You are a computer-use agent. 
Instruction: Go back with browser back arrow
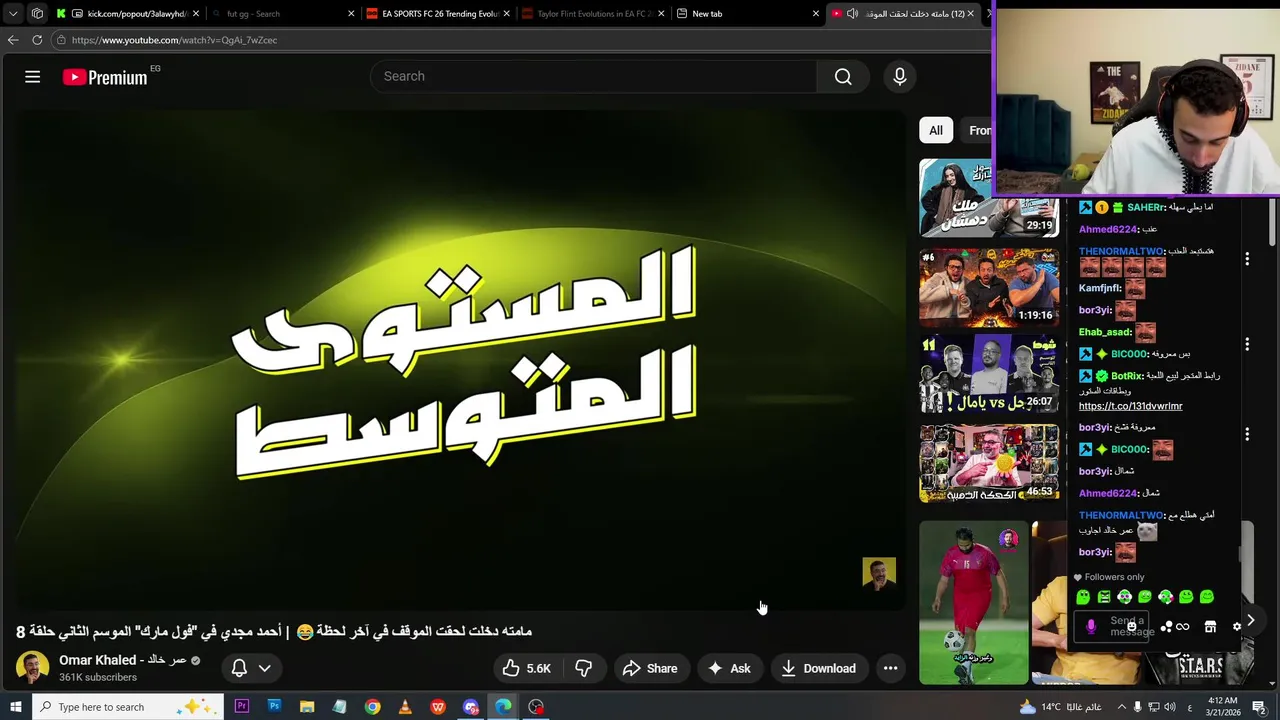[13, 40]
